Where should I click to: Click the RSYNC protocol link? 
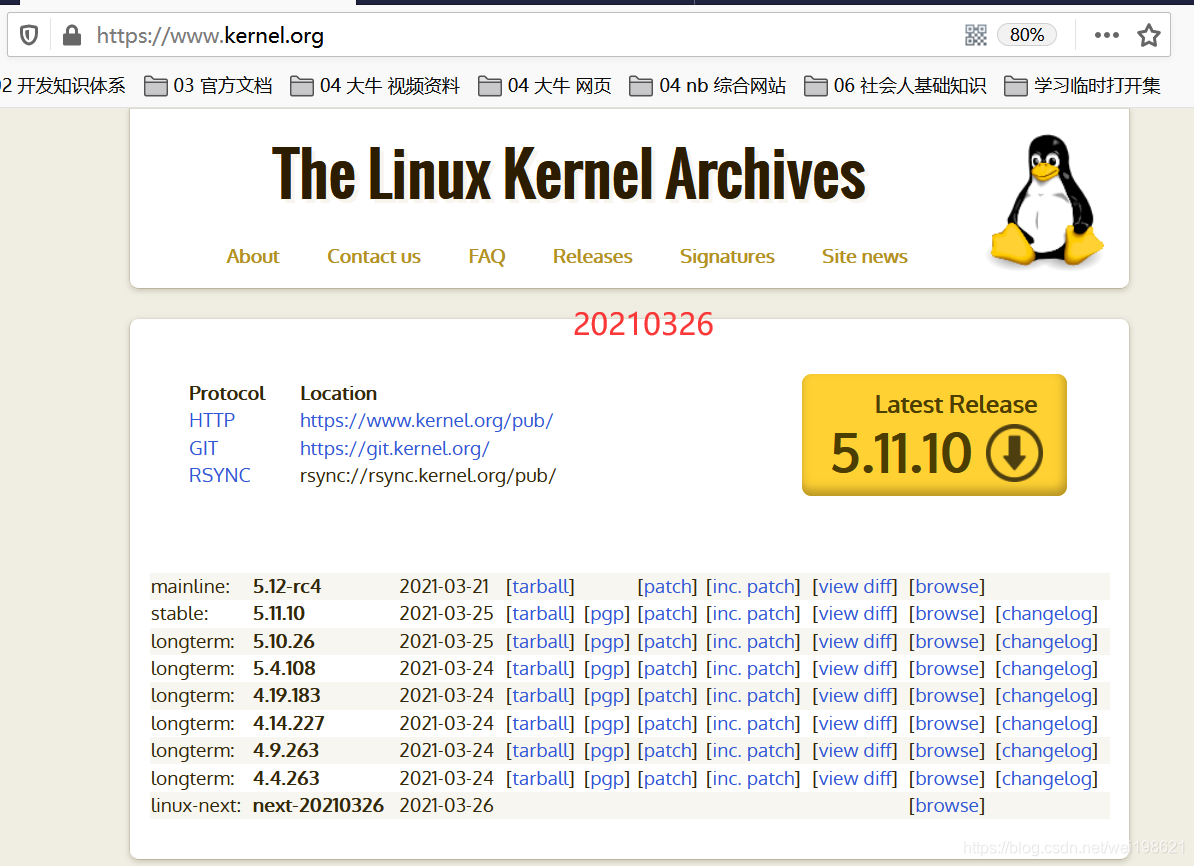[x=219, y=475]
